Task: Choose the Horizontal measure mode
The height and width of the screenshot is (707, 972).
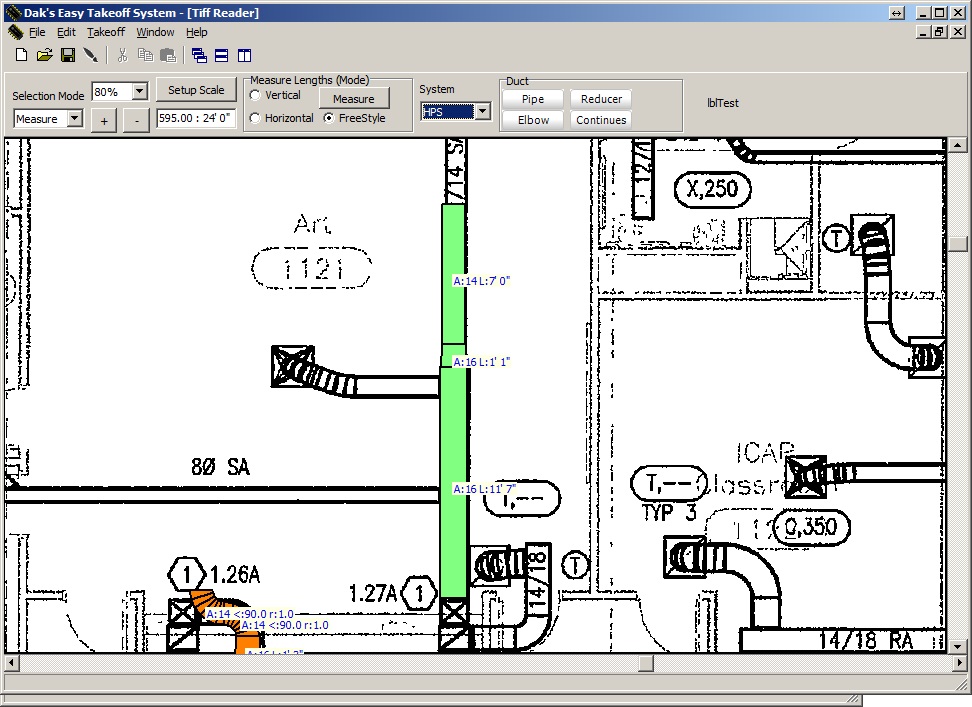Action: [256, 118]
